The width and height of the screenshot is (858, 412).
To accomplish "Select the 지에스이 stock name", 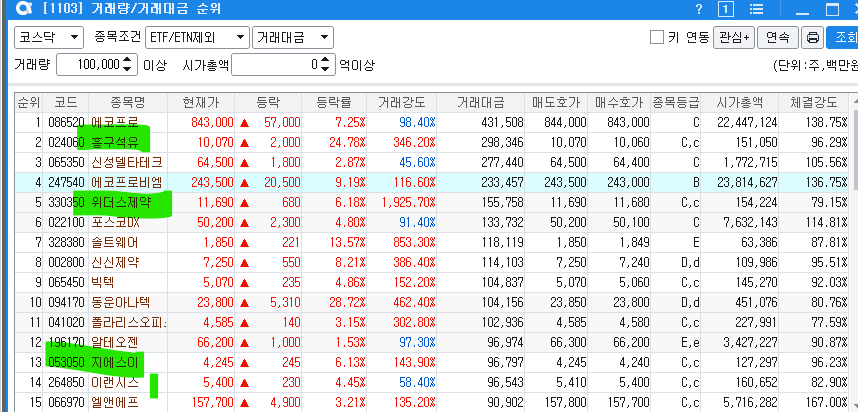I will click(114, 363).
